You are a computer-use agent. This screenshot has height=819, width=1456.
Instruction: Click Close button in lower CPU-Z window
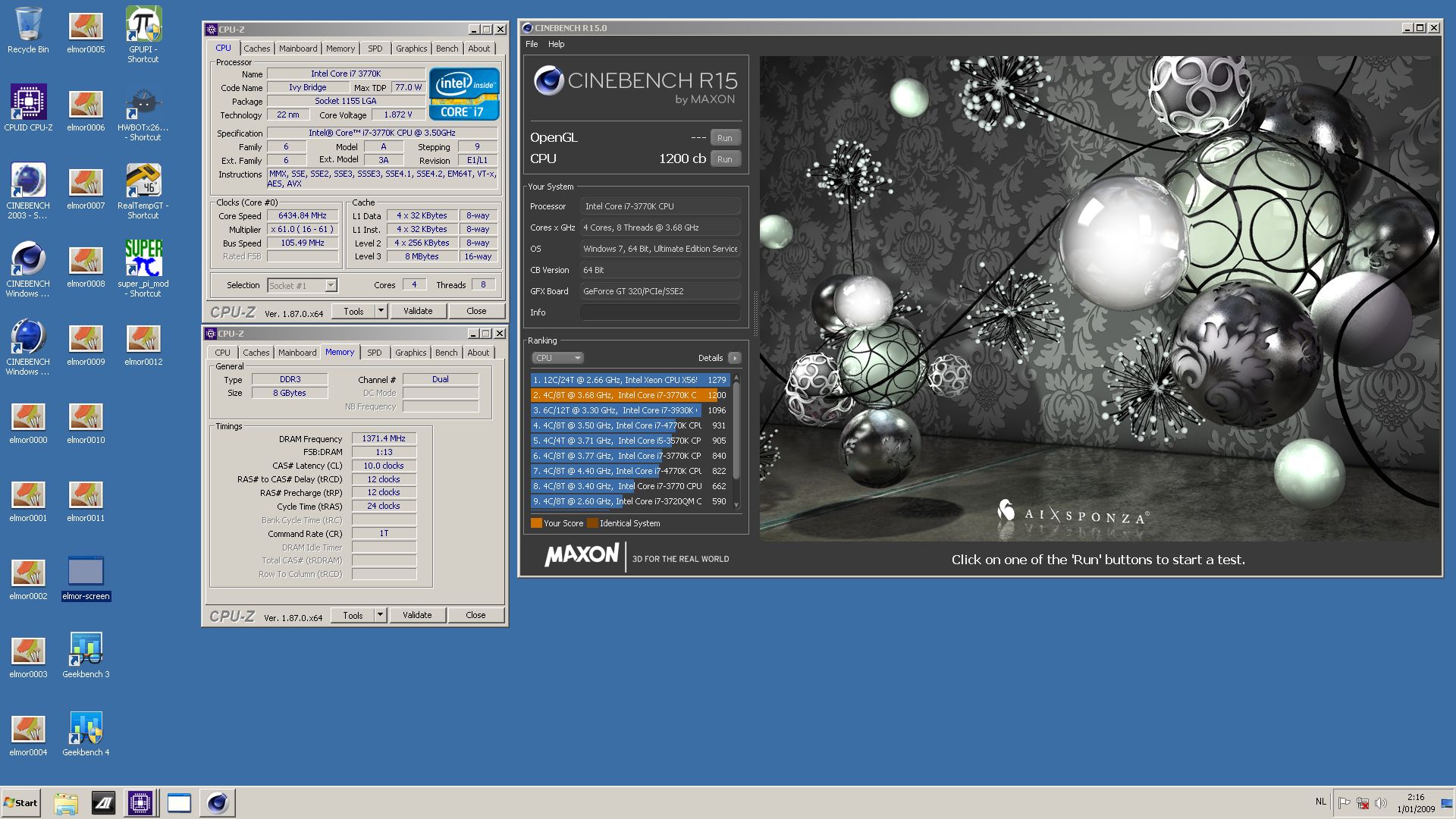(x=475, y=615)
